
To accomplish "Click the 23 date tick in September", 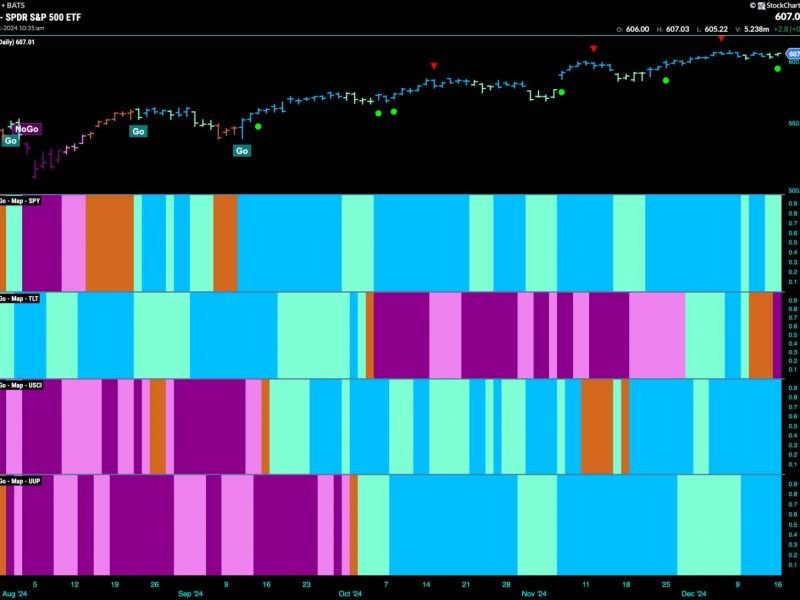I will 306,584.
